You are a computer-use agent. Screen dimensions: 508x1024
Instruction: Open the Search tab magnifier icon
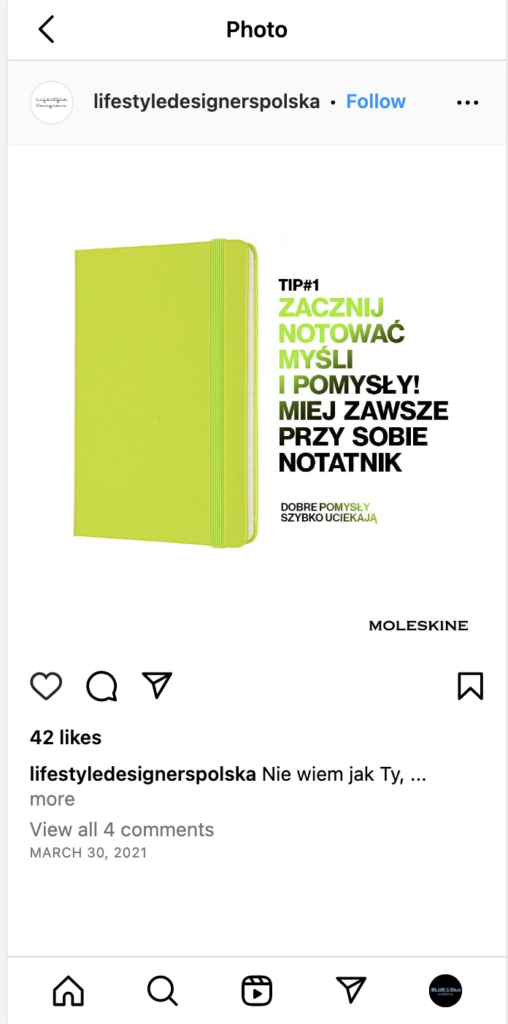tap(162, 991)
